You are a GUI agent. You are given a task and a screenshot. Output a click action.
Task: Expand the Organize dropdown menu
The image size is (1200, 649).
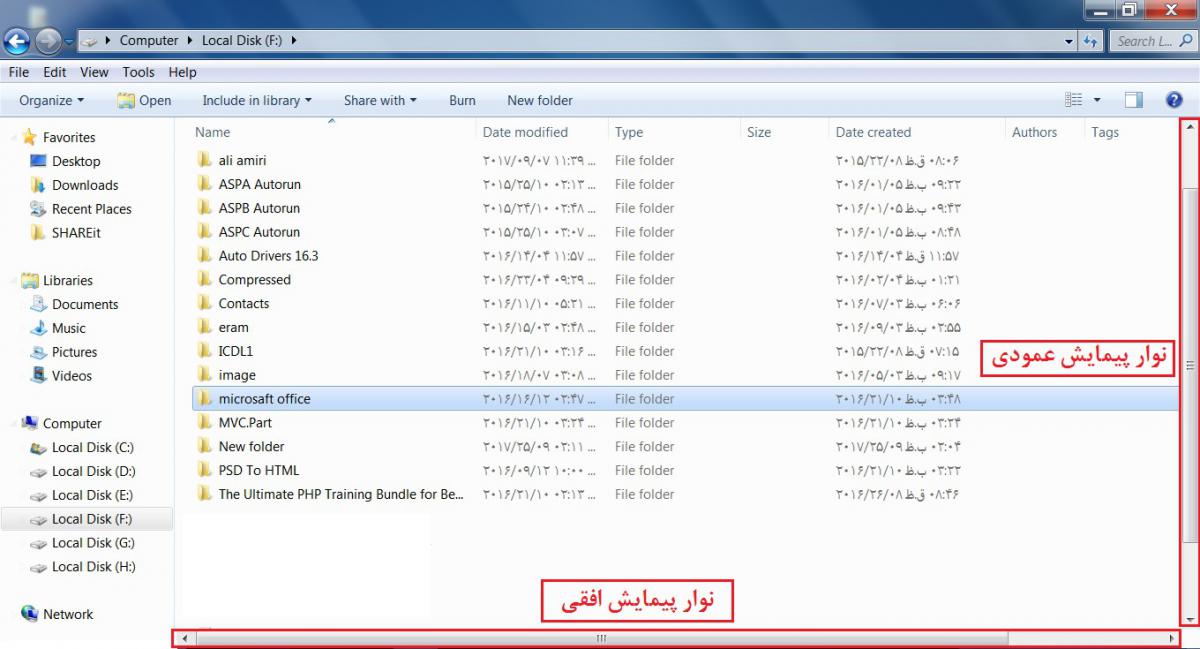tap(51, 100)
